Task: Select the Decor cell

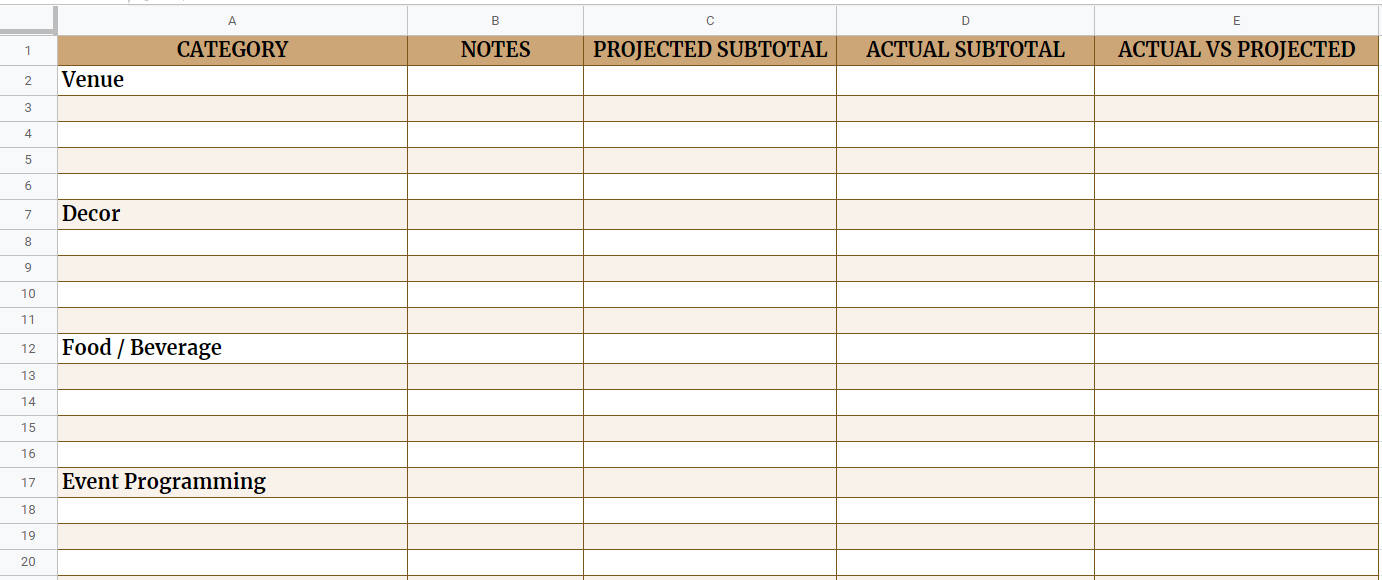Action: (x=232, y=213)
